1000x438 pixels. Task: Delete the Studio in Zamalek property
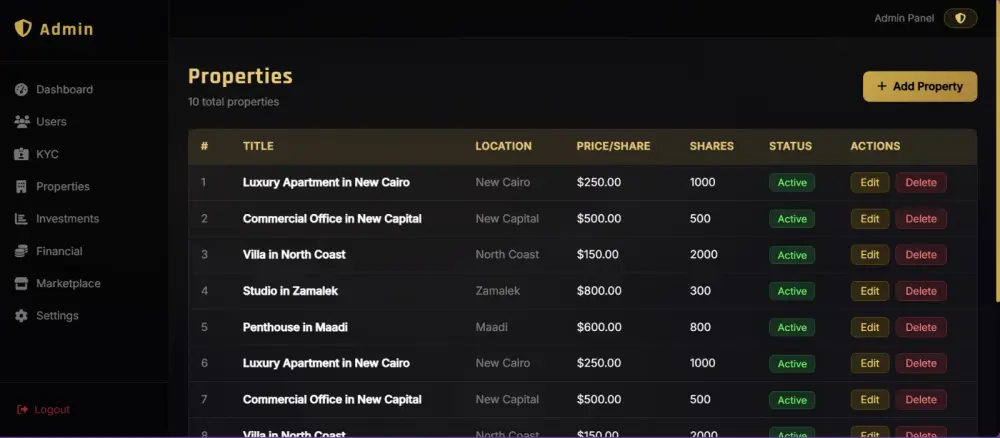(x=921, y=291)
